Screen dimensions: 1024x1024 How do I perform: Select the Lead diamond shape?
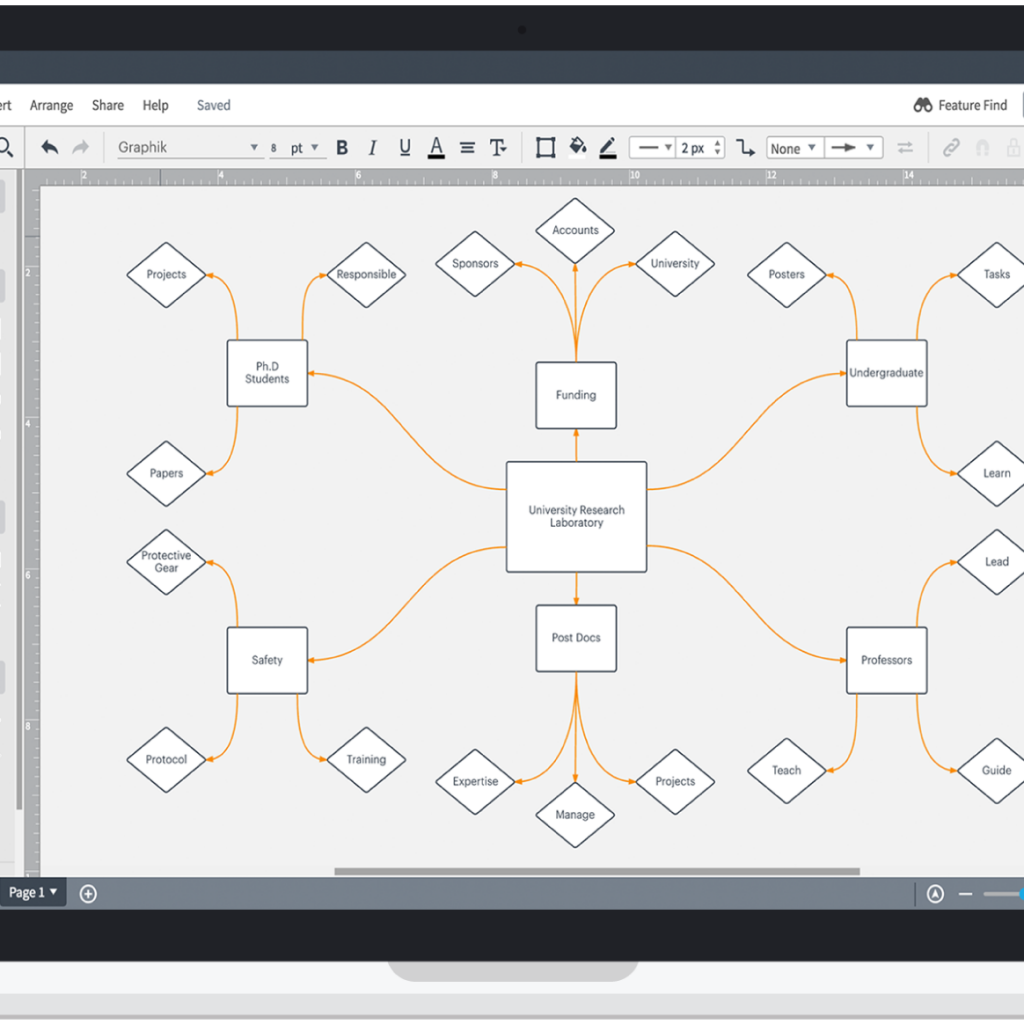click(991, 562)
